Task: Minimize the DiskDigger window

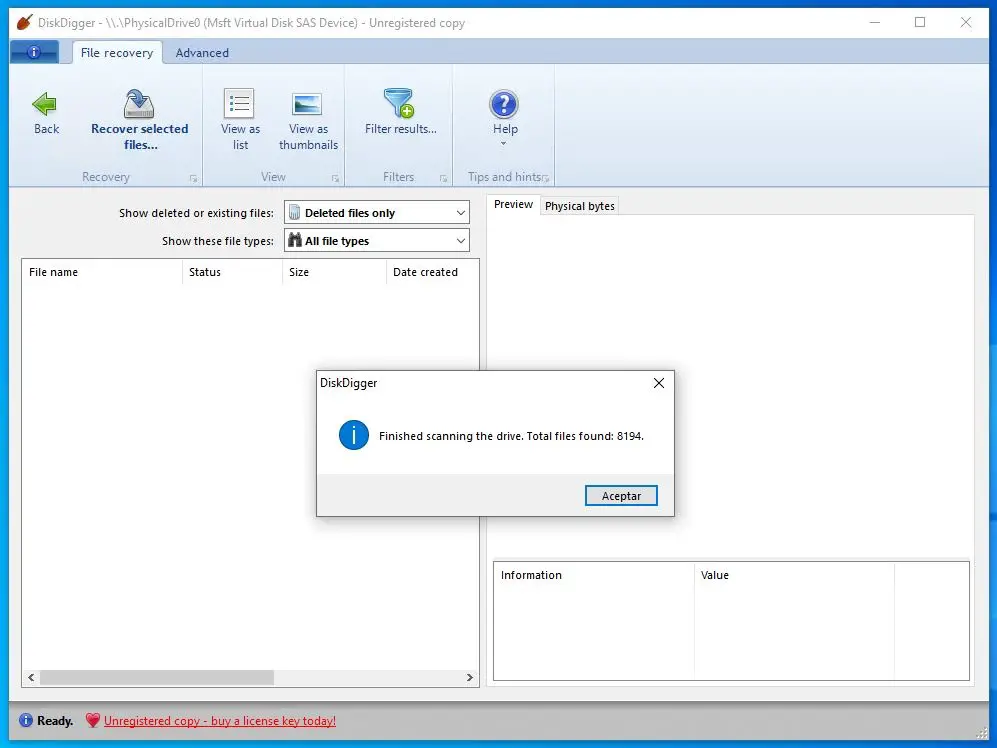Action: click(875, 22)
